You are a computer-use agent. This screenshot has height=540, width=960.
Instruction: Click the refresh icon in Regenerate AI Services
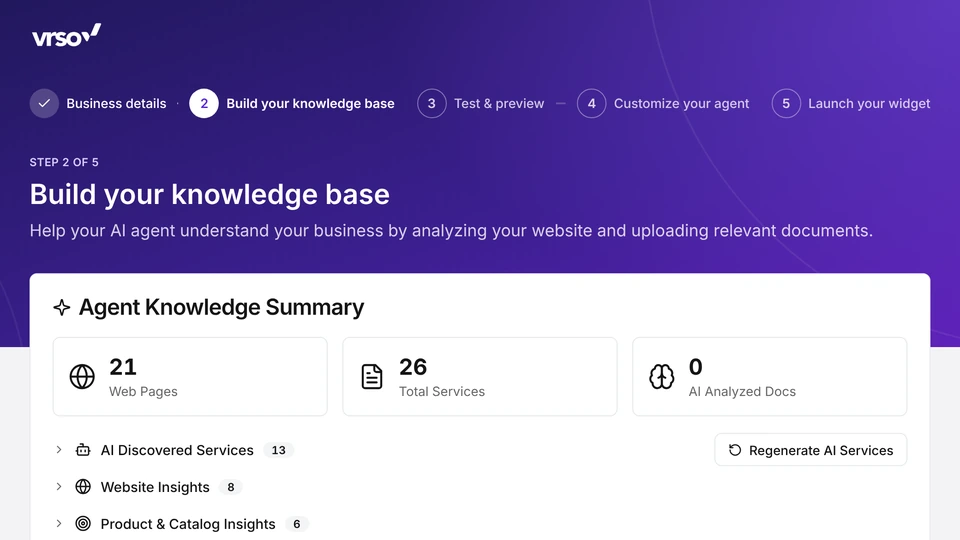pyautogui.click(x=735, y=450)
